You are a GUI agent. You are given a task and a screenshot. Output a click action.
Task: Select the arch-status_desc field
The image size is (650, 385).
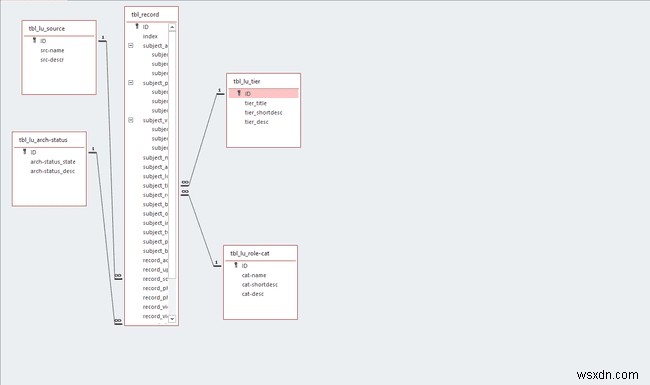52,171
